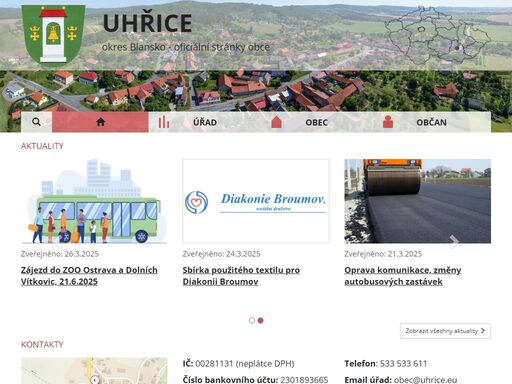Image resolution: width=512 pixels, height=384 pixels.
Task: Click the bank account number 2301893665
Action: (x=304, y=380)
